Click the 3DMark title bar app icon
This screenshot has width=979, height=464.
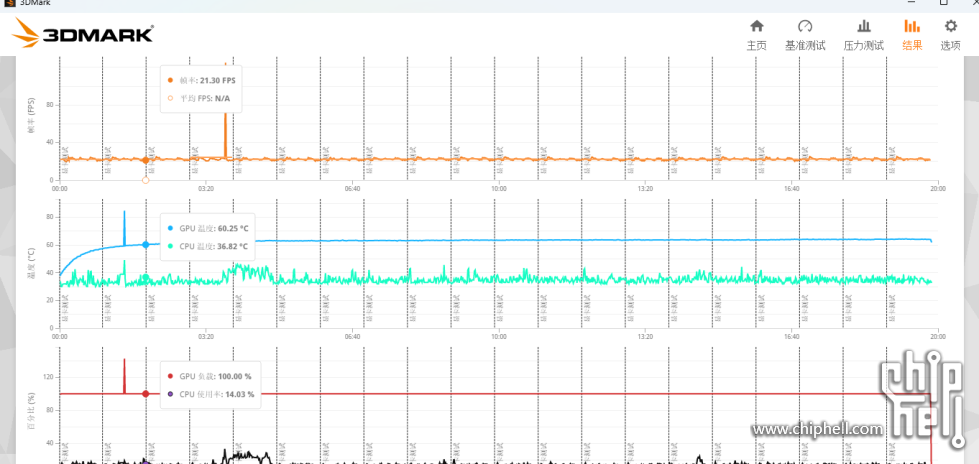9,4
